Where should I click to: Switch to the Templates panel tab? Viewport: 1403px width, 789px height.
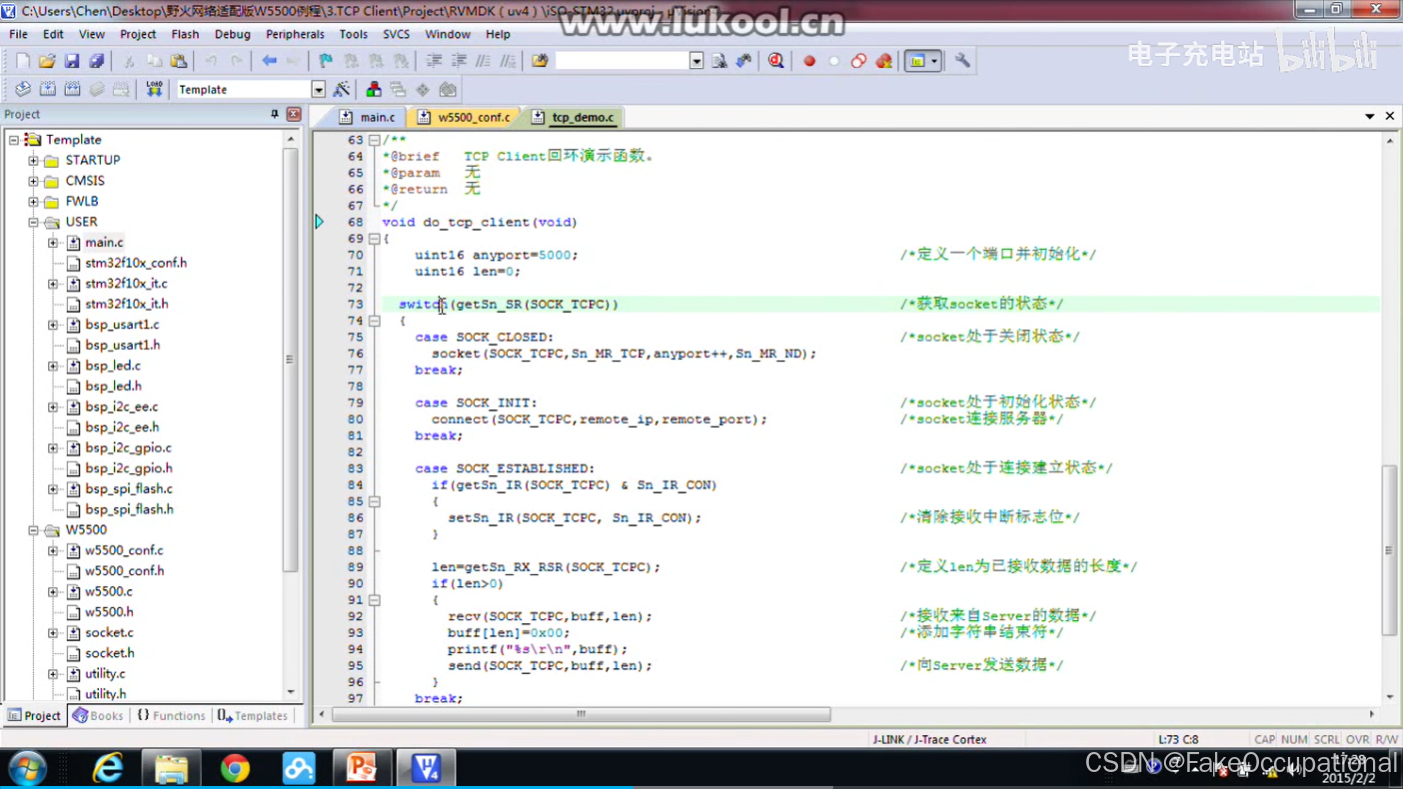tap(253, 716)
